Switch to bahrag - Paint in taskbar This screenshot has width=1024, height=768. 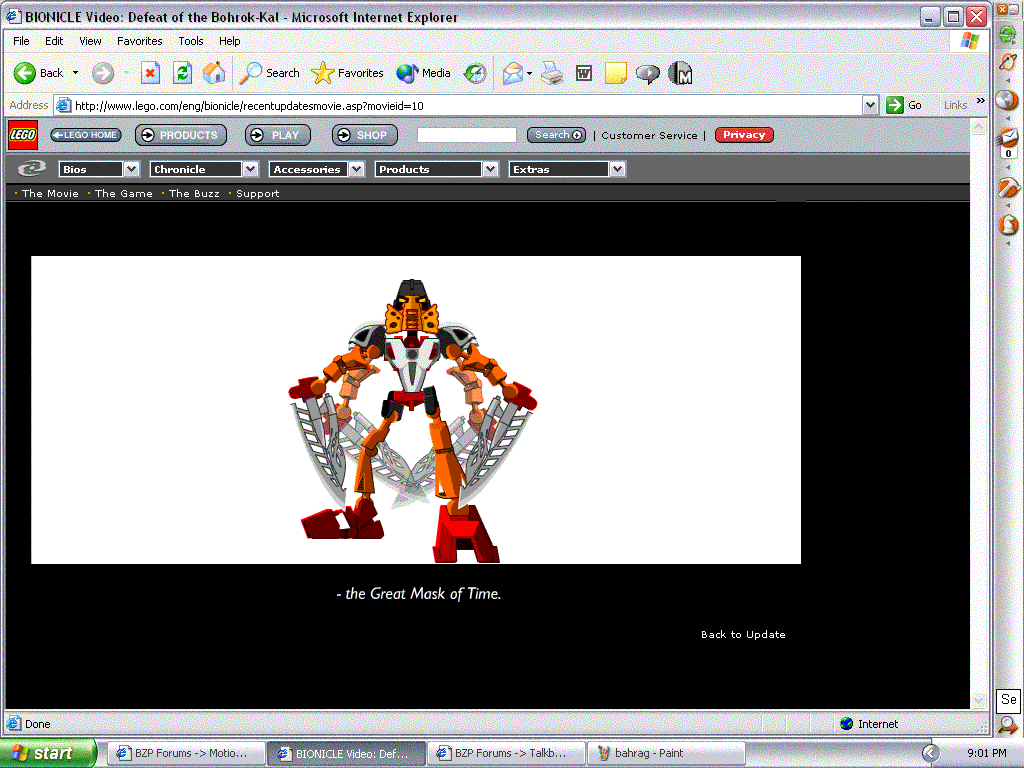point(648,753)
